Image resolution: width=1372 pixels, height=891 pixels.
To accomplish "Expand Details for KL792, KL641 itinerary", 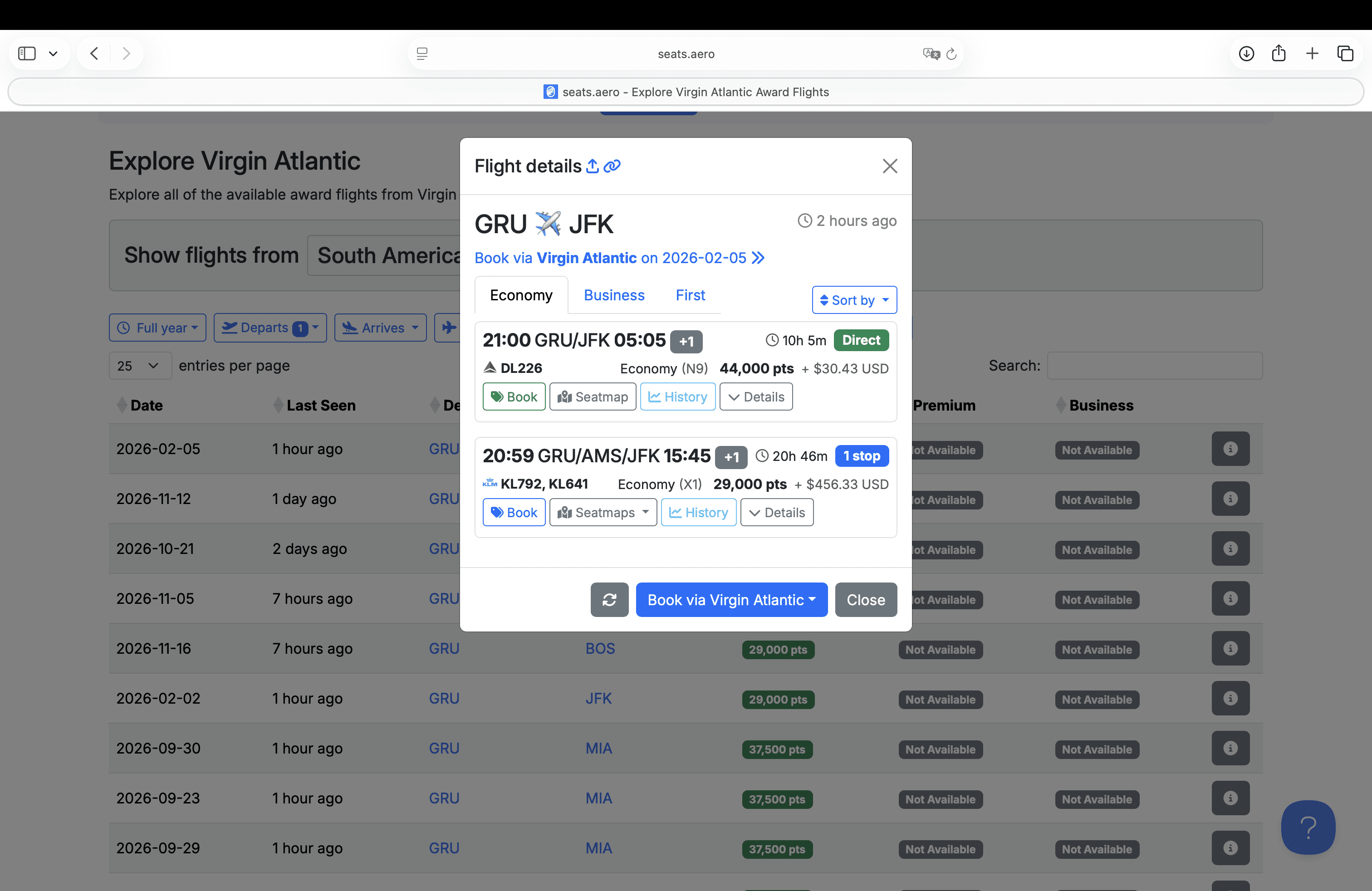I will coord(776,512).
